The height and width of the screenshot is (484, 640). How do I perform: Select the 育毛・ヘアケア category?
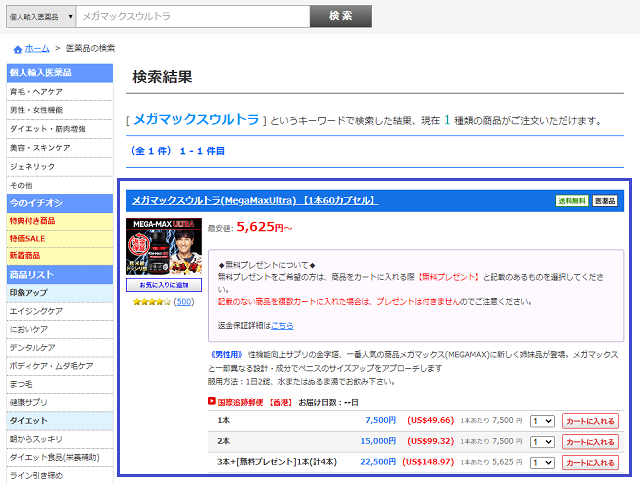pyautogui.click(x=60, y=92)
